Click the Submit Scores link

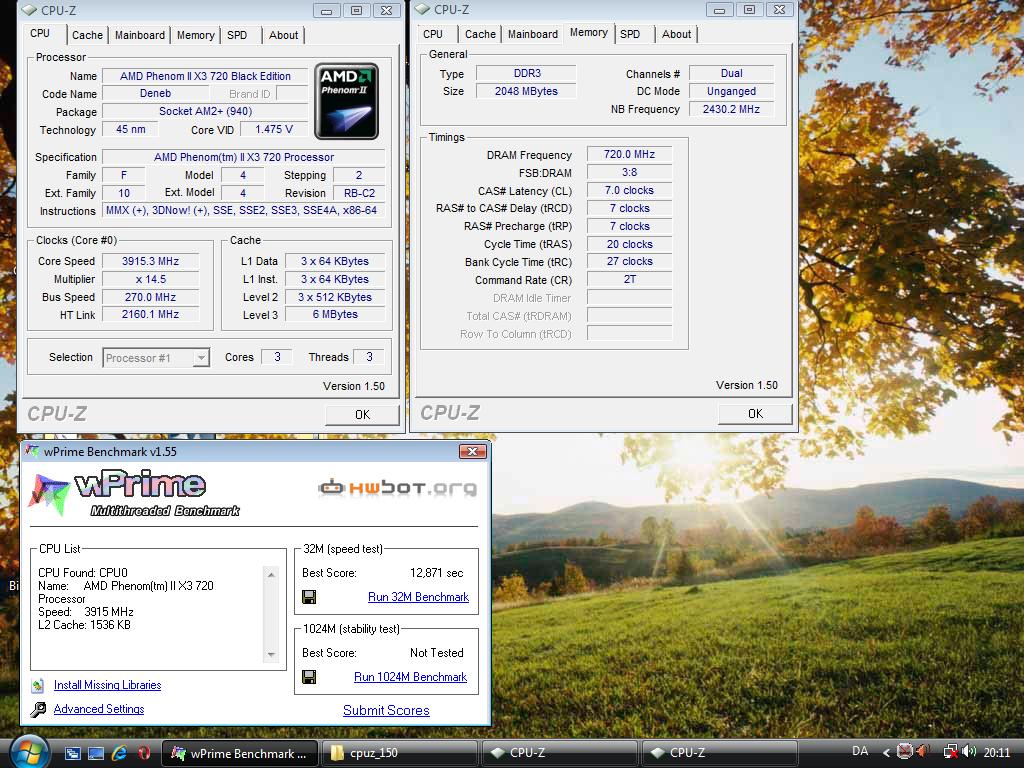click(x=386, y=711)
